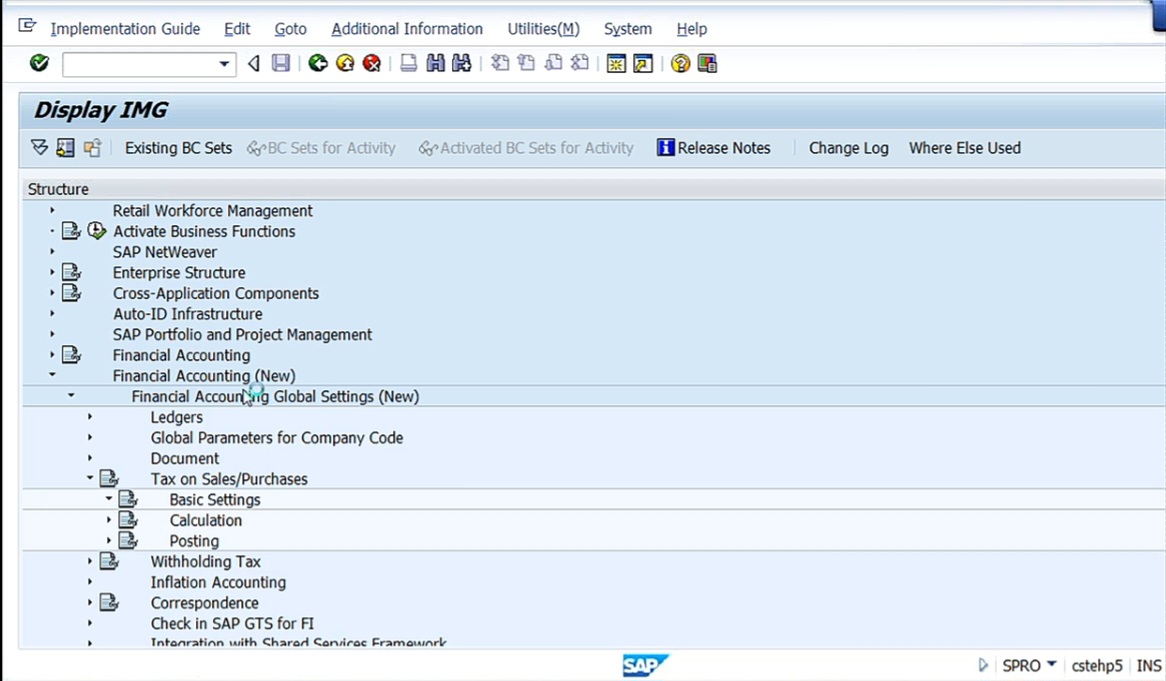Screen dimensions: 1166x681
Task: Open the Additional Information menu
Action: (x=407, y=29)
